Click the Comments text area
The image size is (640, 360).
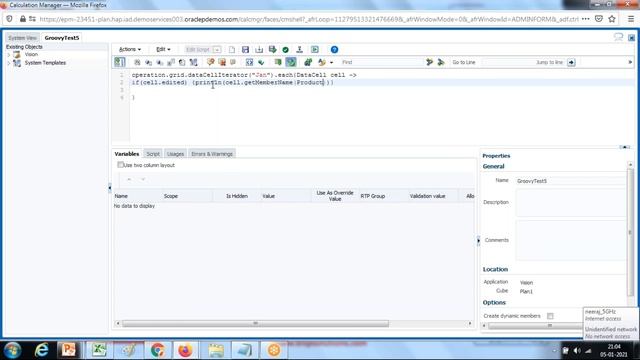click(x=571, y=240)
